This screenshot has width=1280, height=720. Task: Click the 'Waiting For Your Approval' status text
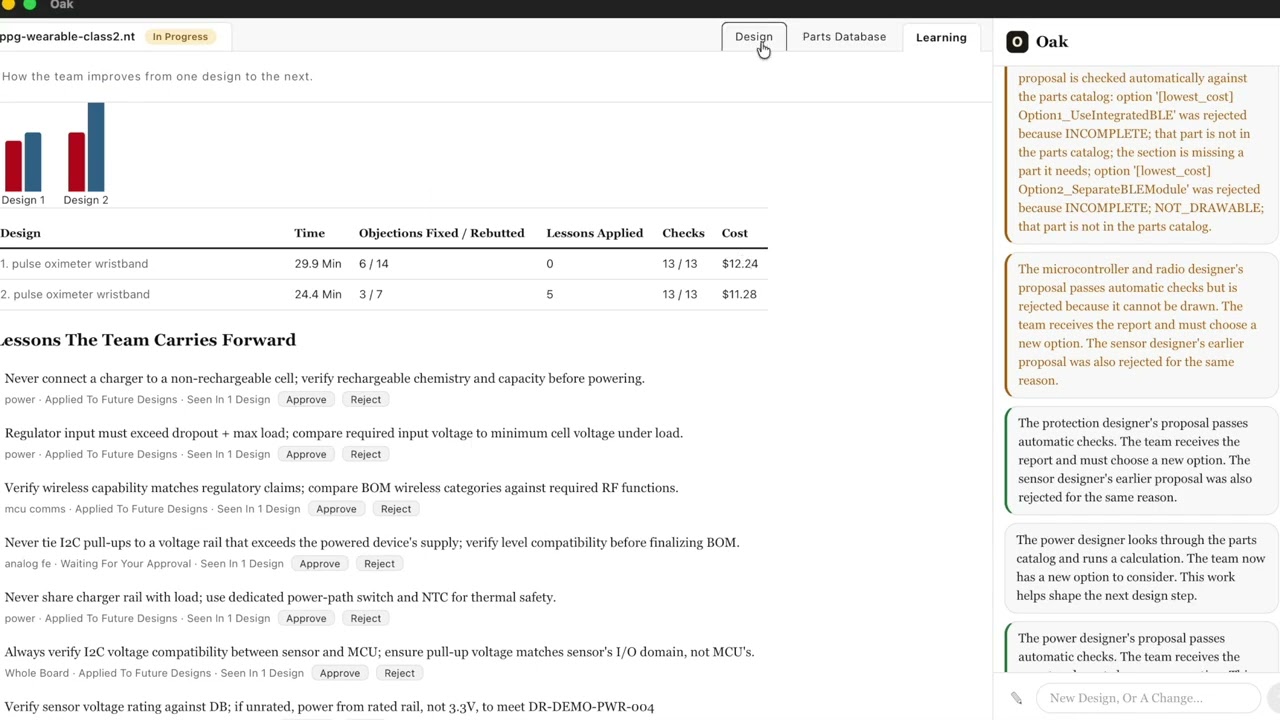tap(125, 564)
